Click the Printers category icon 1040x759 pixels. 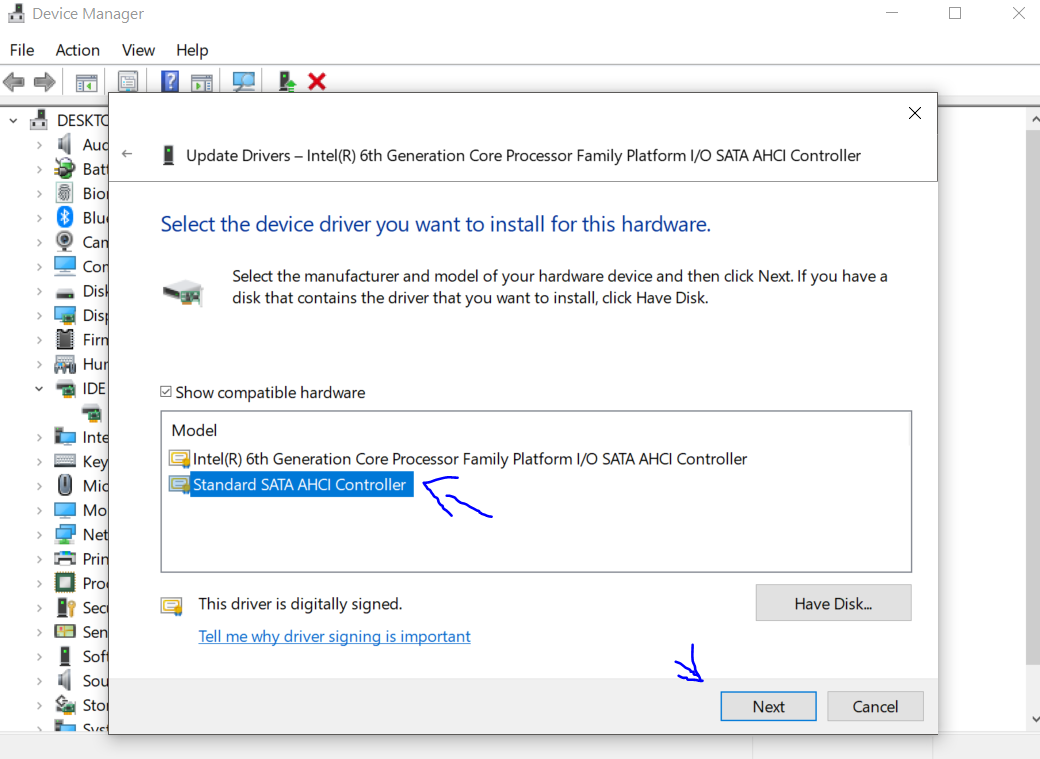pyautogui.click(x=64, y=558)
